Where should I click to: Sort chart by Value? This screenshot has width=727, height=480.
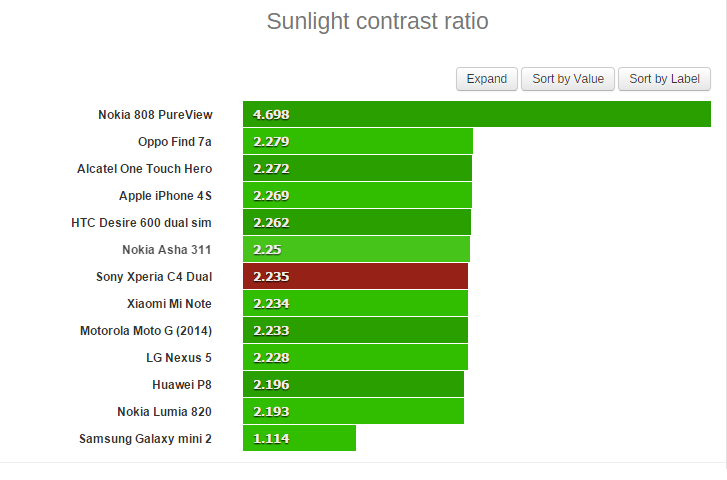coord(568,79)
